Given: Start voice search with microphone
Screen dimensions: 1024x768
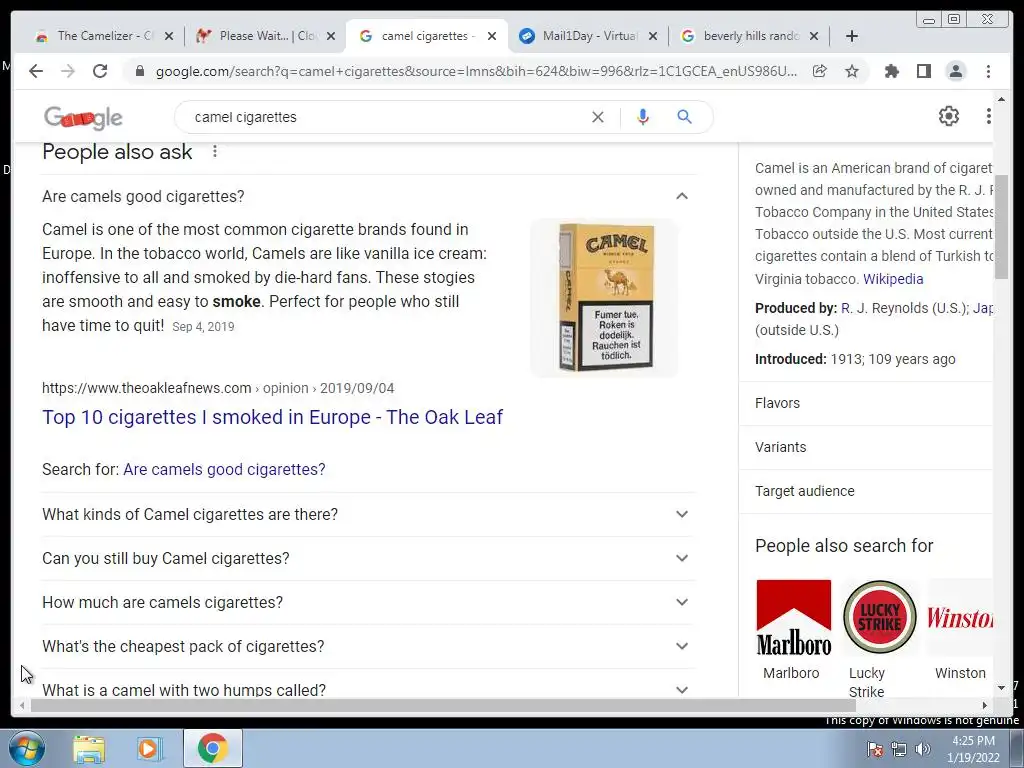Looking at the screenshot, I should click(x=643, y=117).
